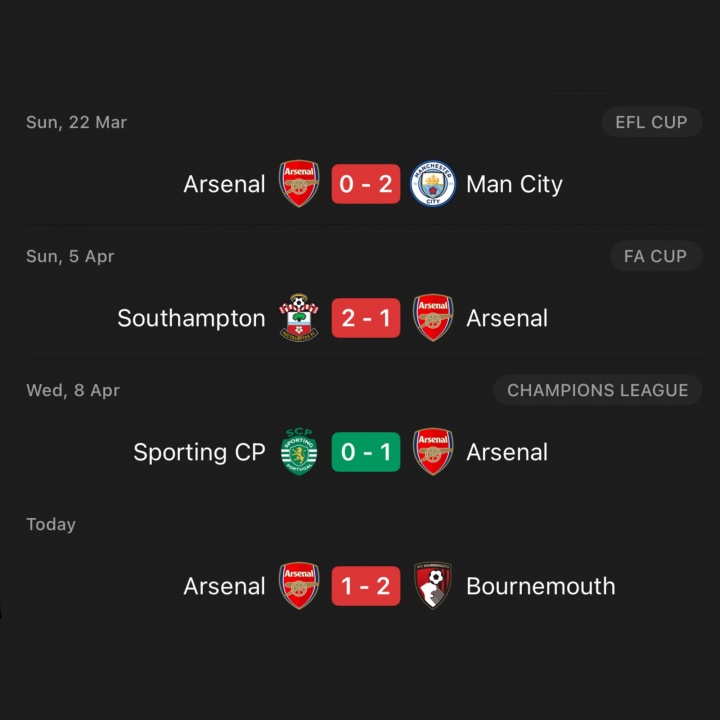Open the 0 - 2 score badge
Screen dimensions: 720x720
click(x=366, y=184)
